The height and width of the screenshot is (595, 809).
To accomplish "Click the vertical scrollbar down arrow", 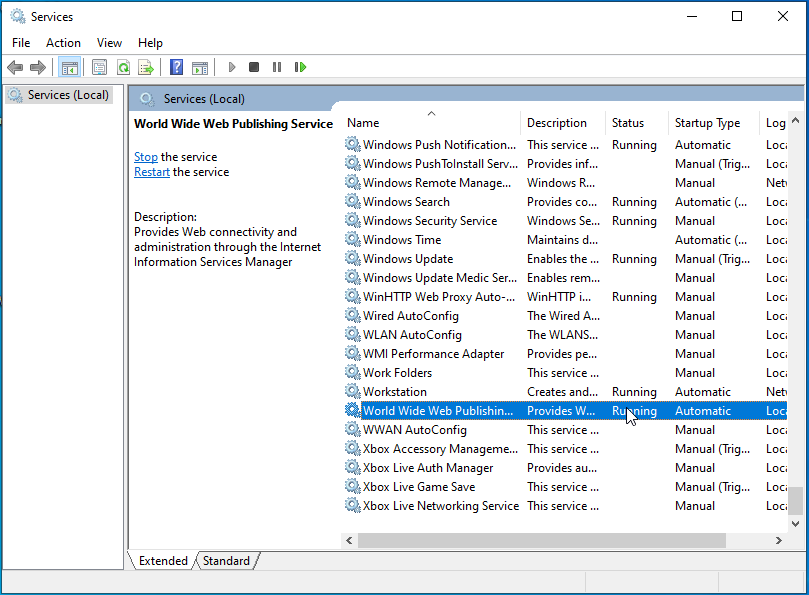I will (796, 524).
